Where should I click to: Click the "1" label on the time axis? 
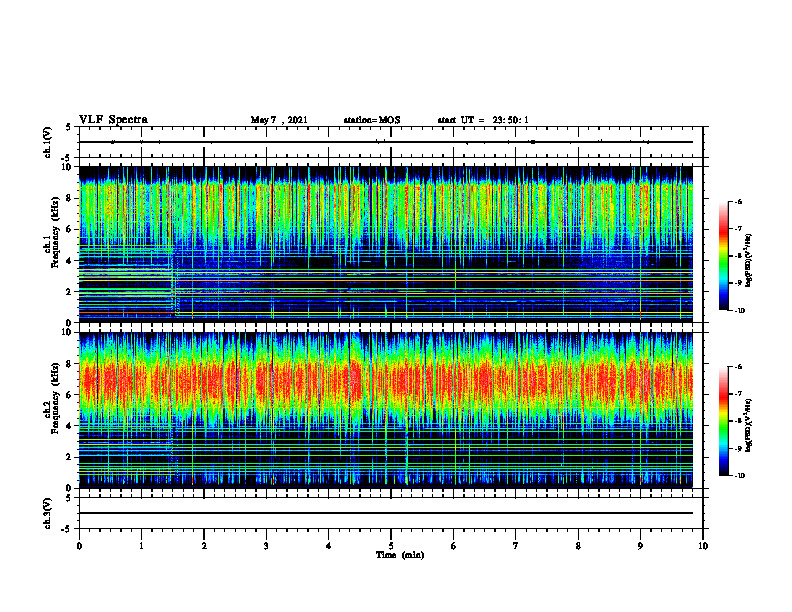[141, 546]
